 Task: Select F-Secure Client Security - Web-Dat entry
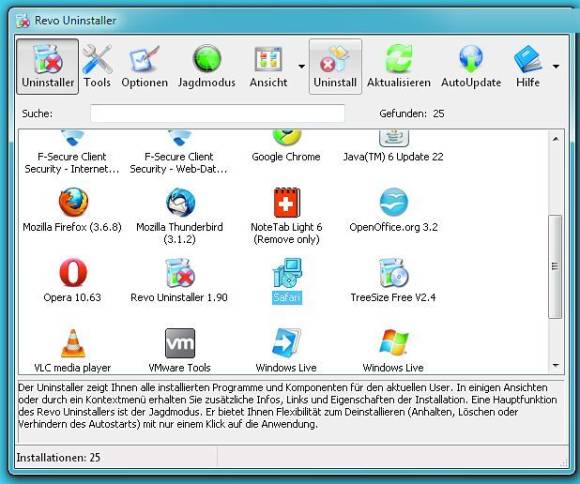(179, 152)
